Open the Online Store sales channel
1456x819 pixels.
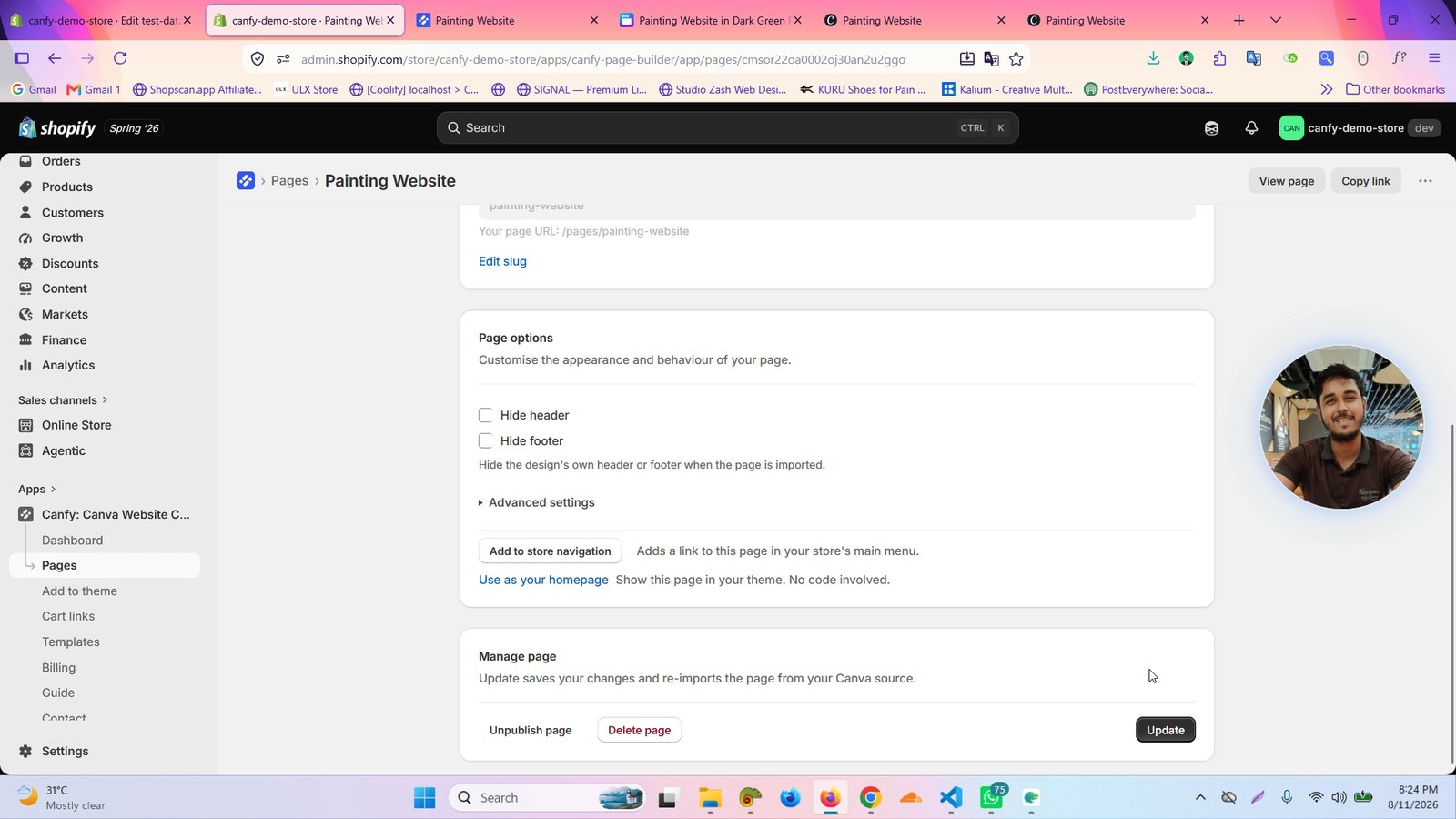[x=76, y=425]
